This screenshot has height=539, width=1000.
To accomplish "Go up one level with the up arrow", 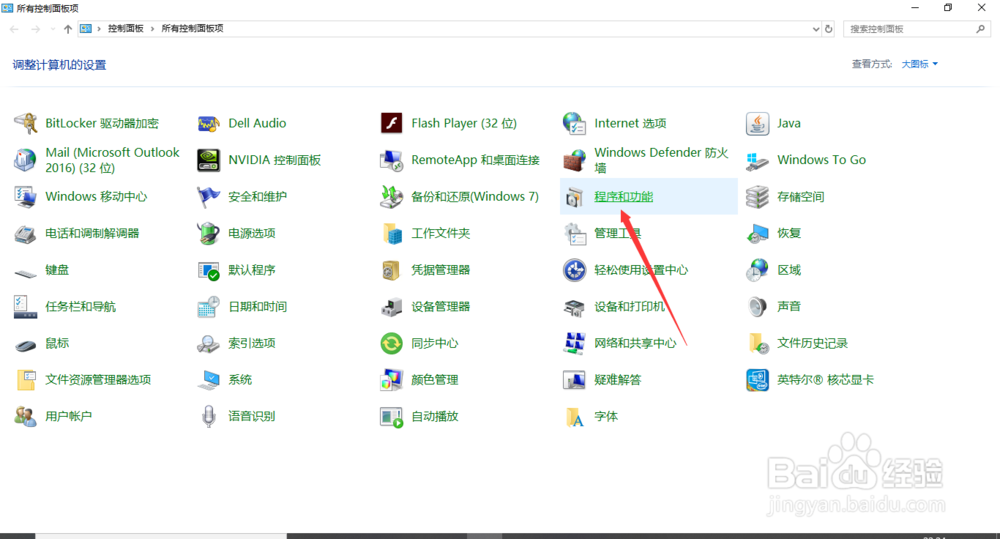I will [x=68, y=29].
